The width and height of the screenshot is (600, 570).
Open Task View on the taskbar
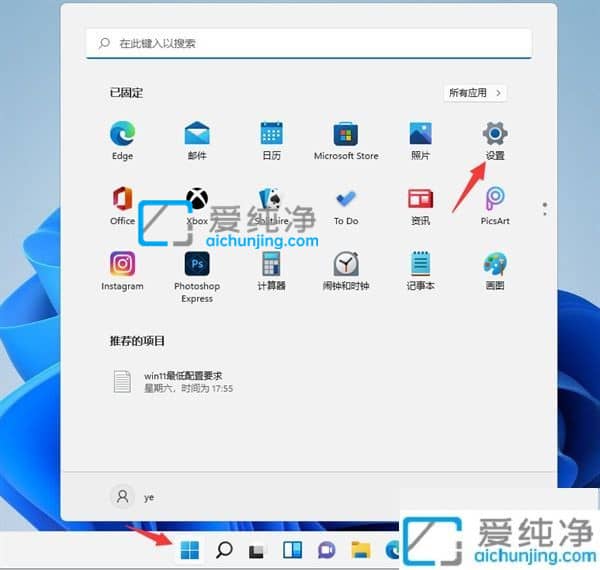pyautogui.click(x=256, y=551)
